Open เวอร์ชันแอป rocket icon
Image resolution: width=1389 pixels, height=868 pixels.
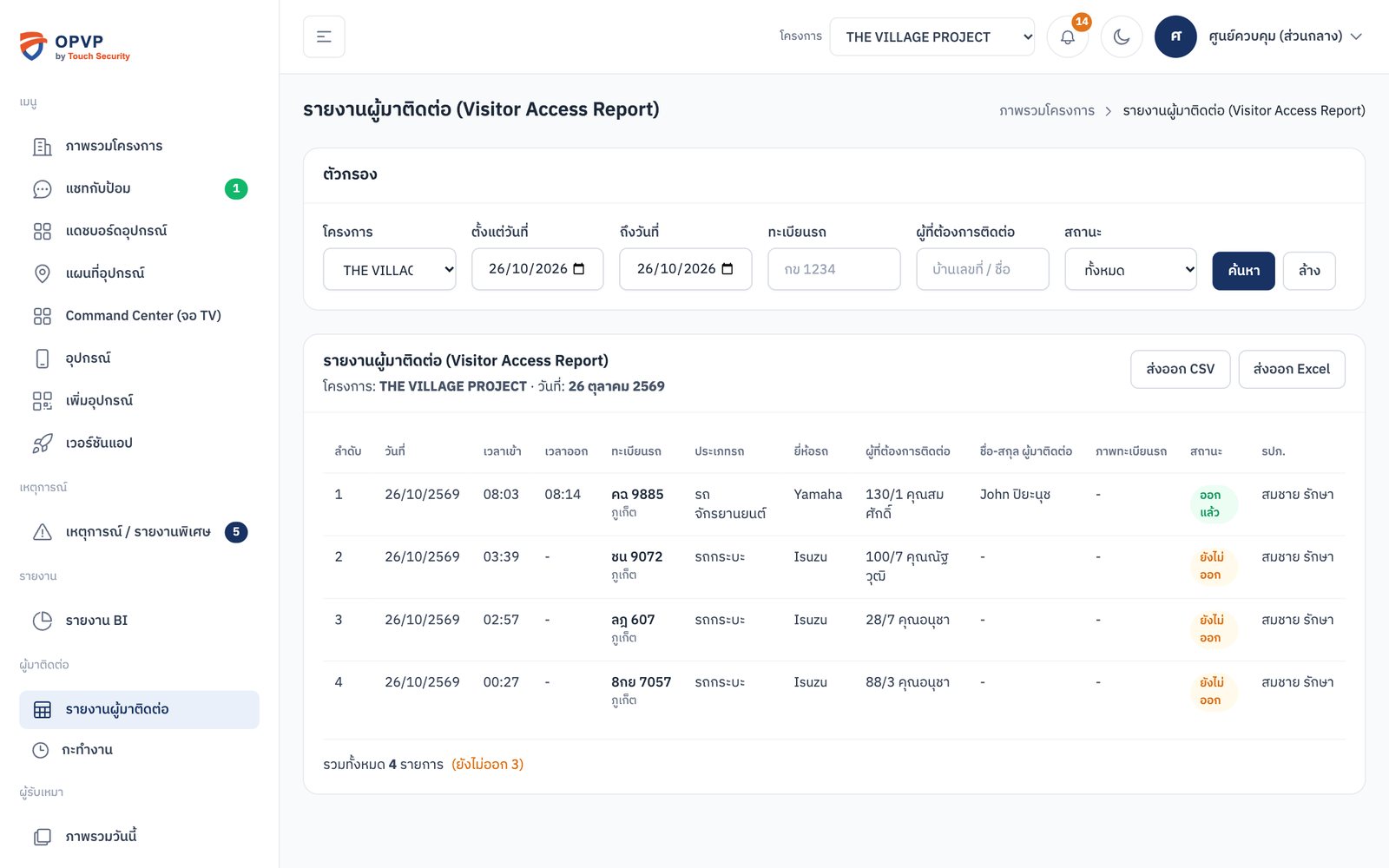42,444
